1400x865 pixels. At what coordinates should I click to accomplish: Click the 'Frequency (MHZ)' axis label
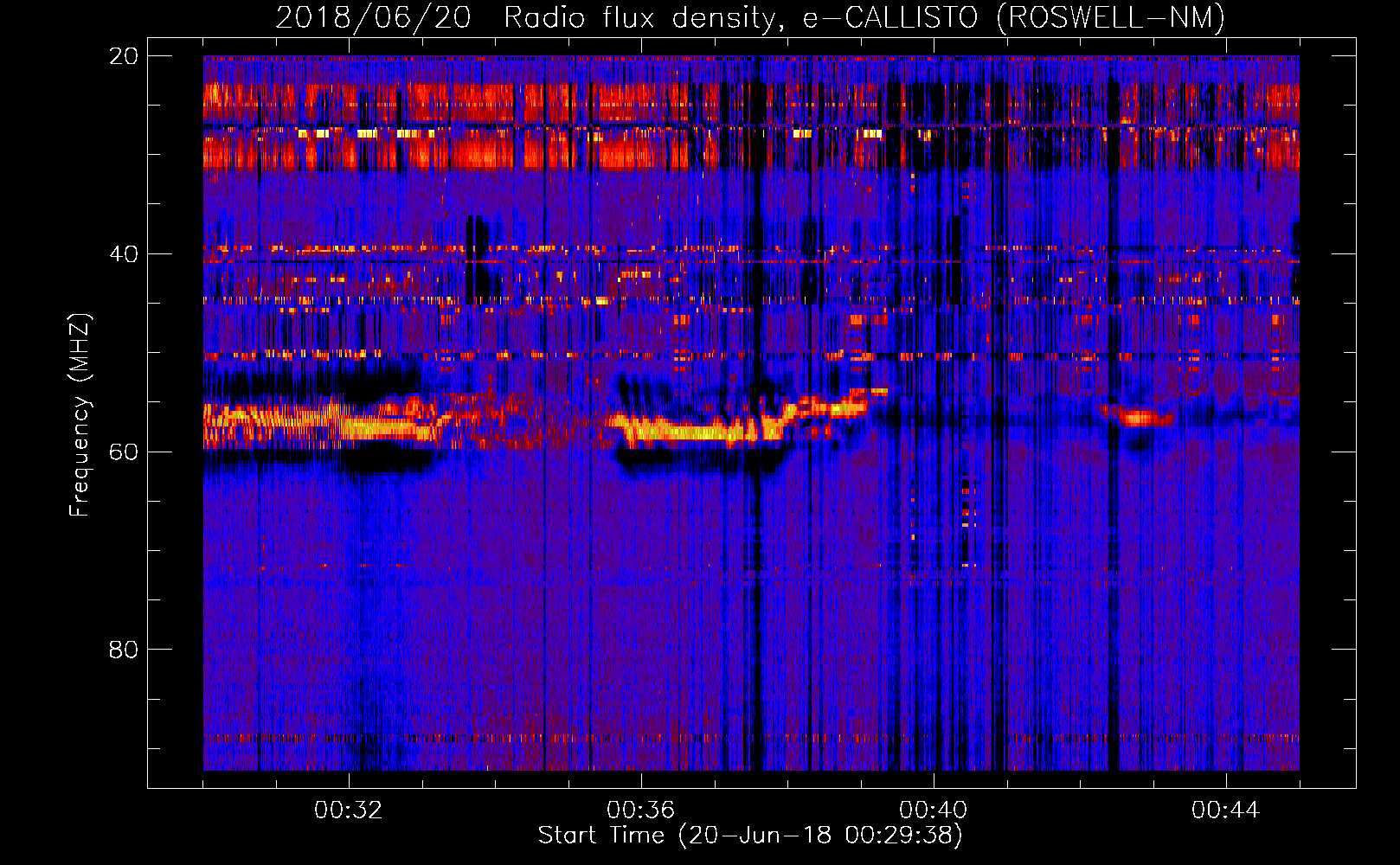(80, 415)
